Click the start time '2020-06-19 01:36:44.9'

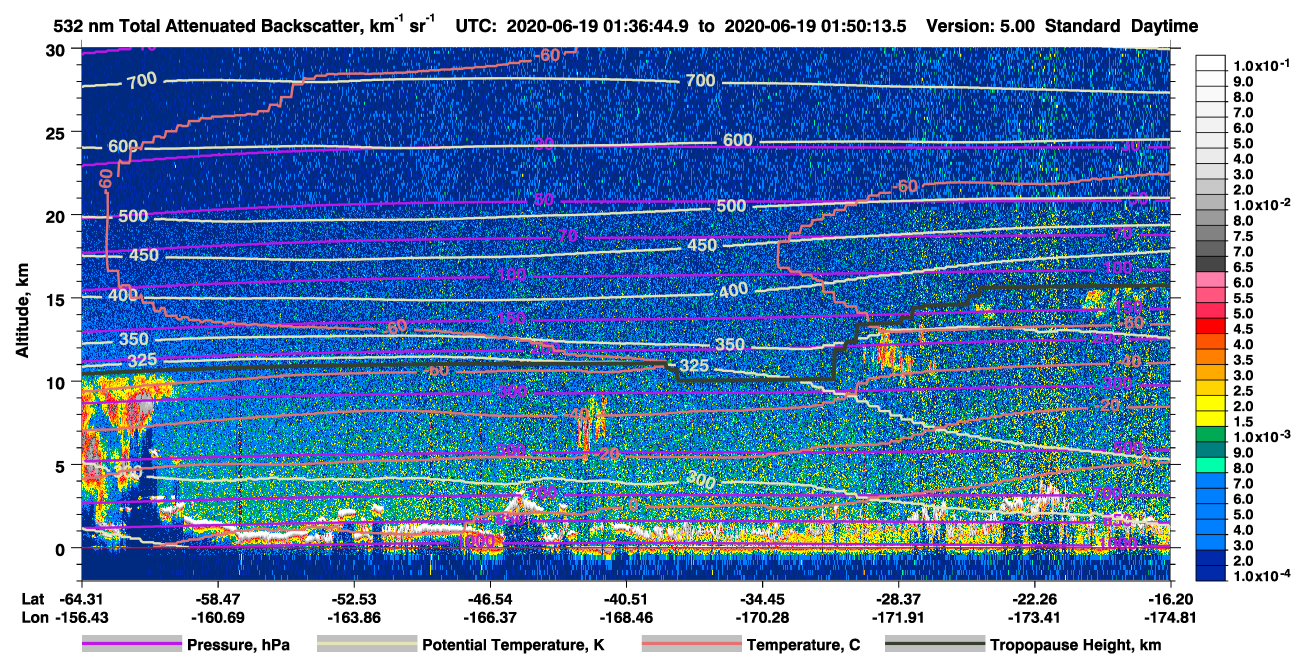tap(597, 26)
